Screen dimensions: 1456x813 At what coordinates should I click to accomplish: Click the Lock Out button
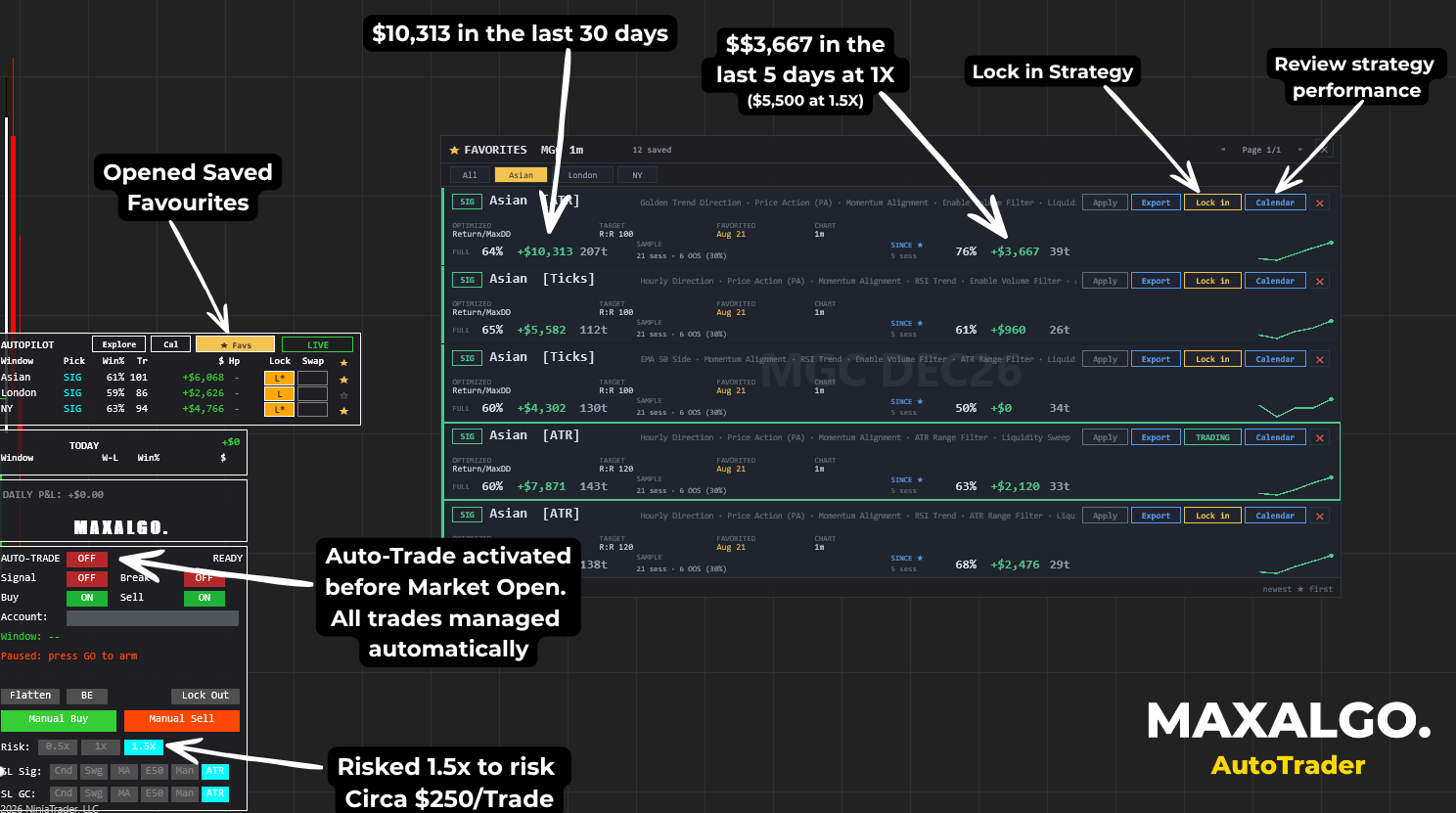point(205,696)
